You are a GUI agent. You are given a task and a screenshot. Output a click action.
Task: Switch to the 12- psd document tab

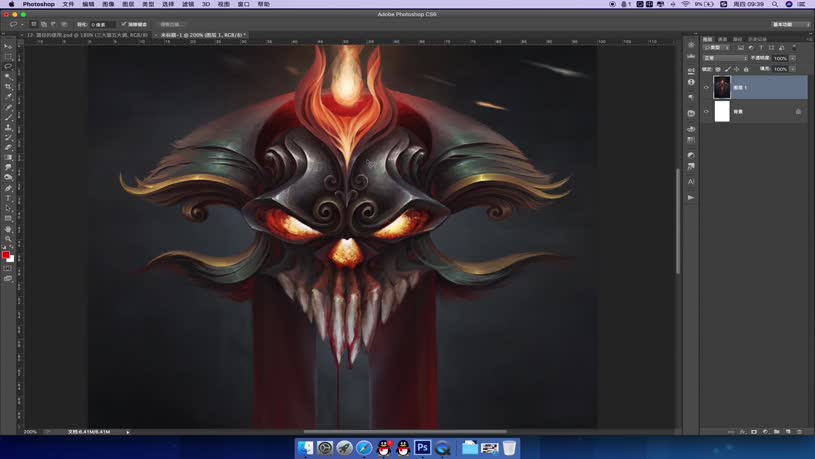pos(87,35)
